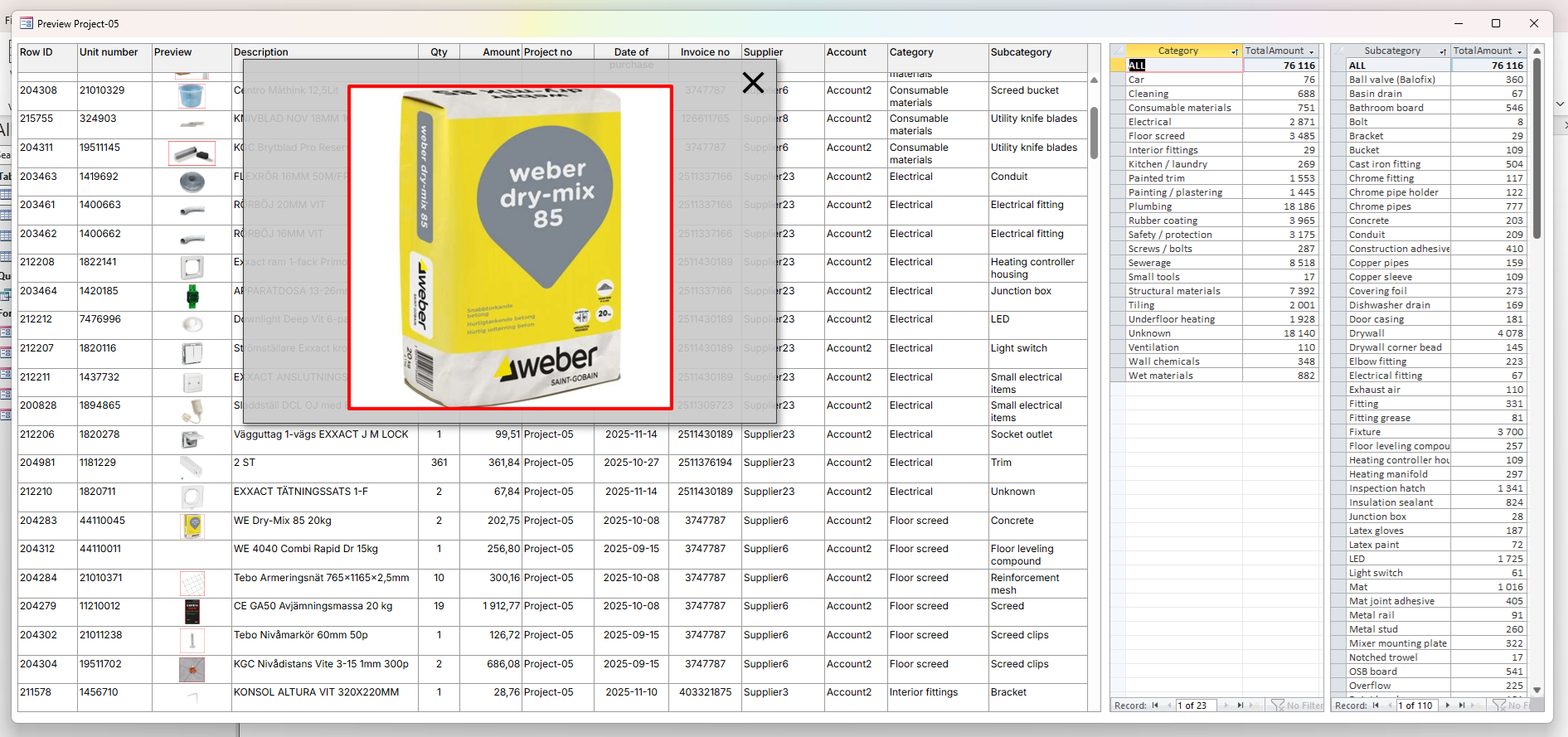The height and width of the screenshot is (737, 1568).
Task: Click the ALL cell in Subcategory list
Action: pyautogui.click(x=1399, y=65)
